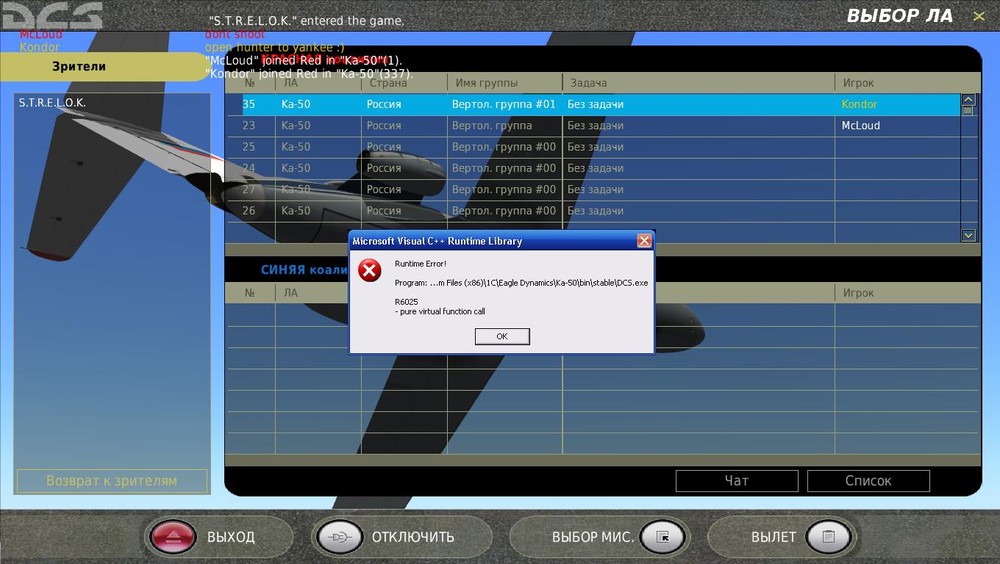Click the R6025 error code text
The image size is (1000, 564).
(x=406, y=302)
